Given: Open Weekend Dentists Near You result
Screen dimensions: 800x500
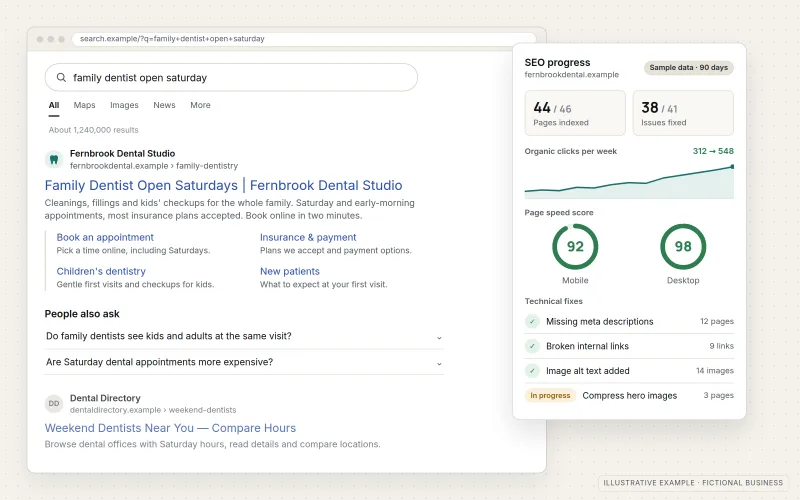Looking at the screenshot, I should pos(170,428).
